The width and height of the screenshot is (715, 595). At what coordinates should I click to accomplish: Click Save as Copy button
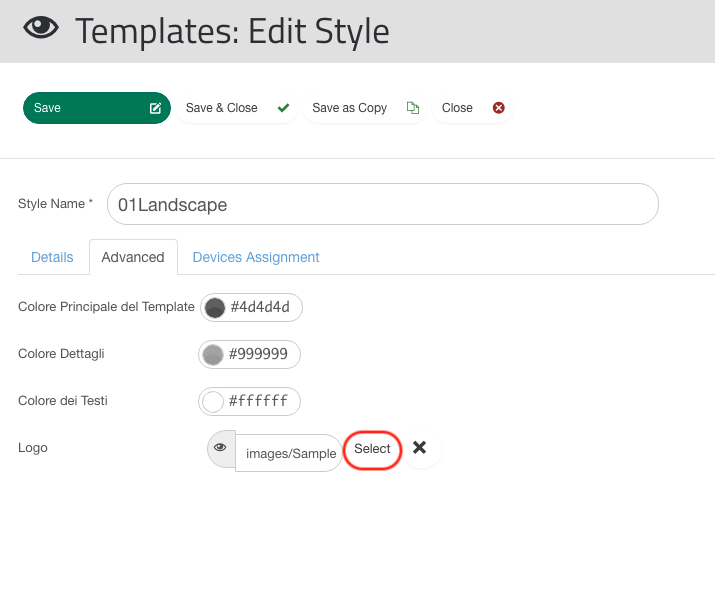coord(364,108)
